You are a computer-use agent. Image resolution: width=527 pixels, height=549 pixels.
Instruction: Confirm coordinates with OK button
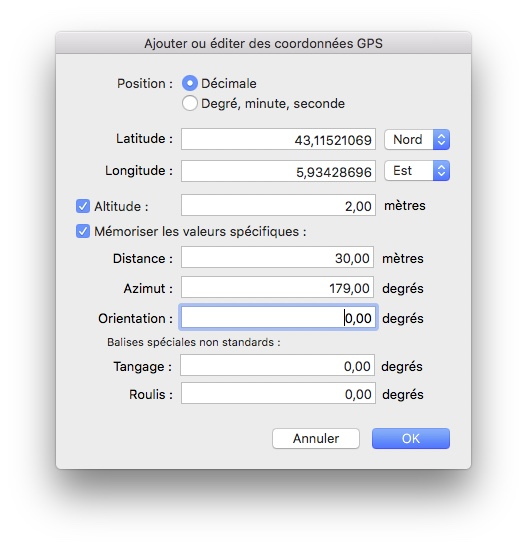pyautogui.click(x=411, y=438)
